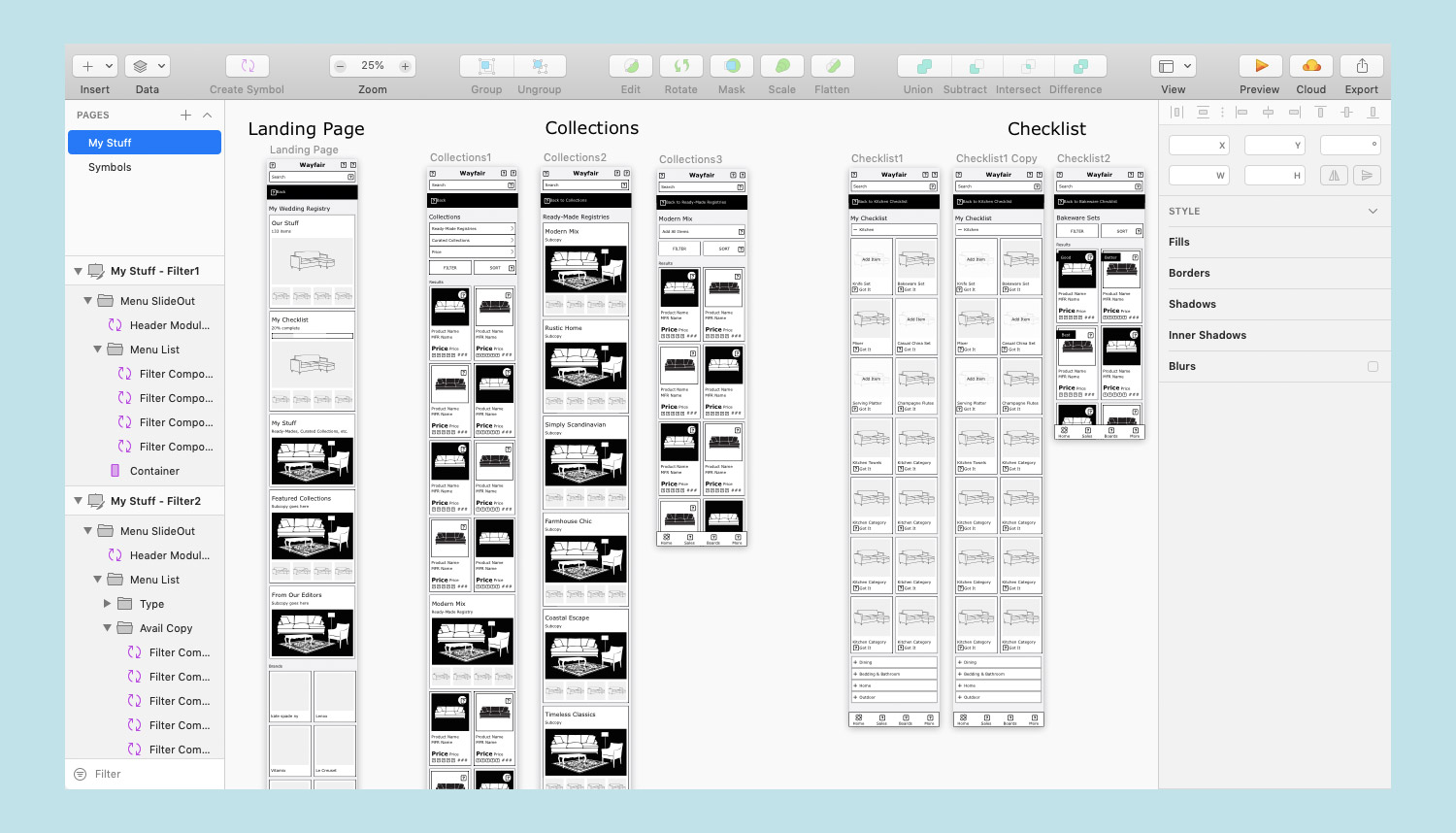Click Distribute Vertically alignment icon

coord(1203,113)
